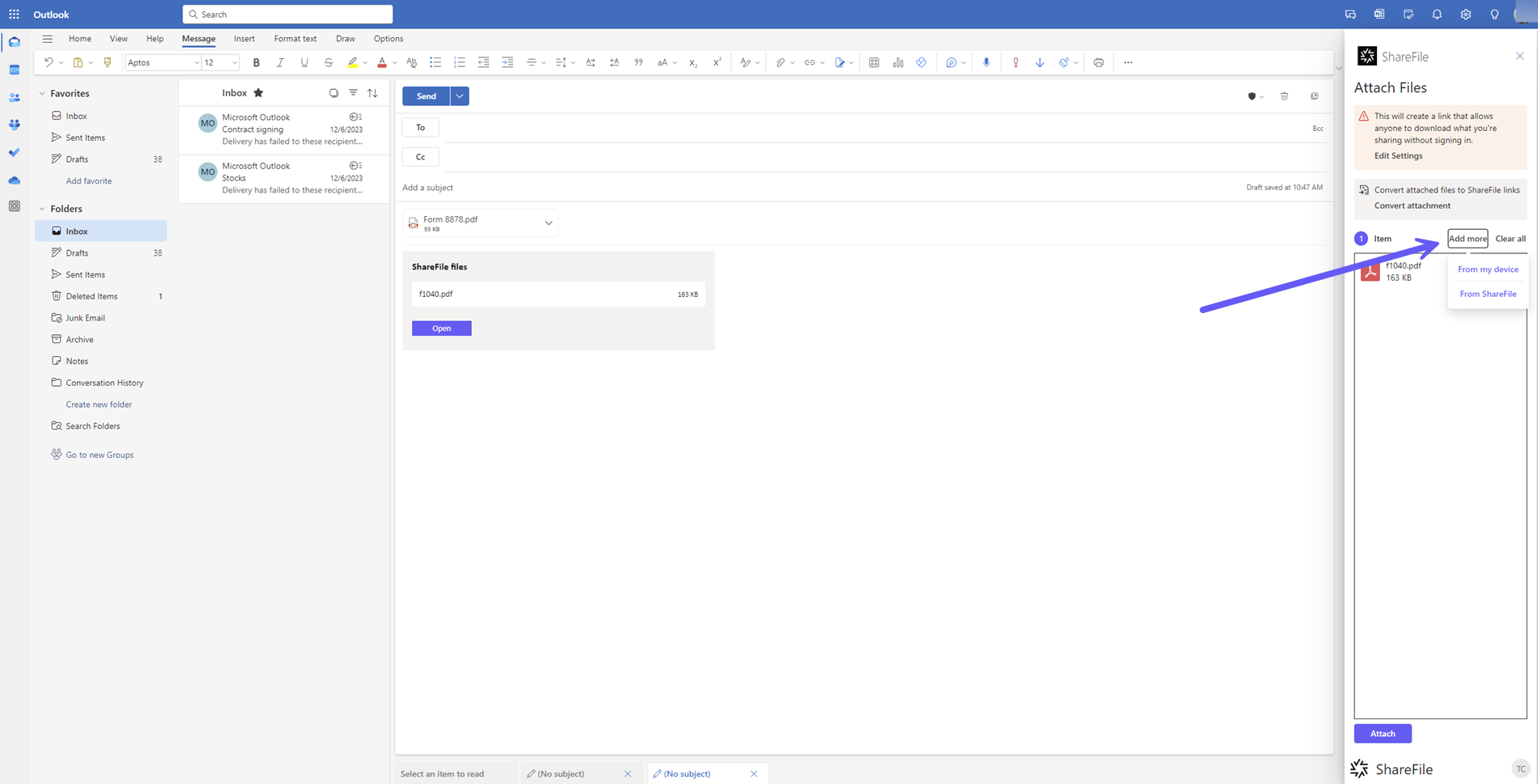Screen dimensions: 1538x784
Task: Pop out the draft to a new window
Action: pos(1315,96)
